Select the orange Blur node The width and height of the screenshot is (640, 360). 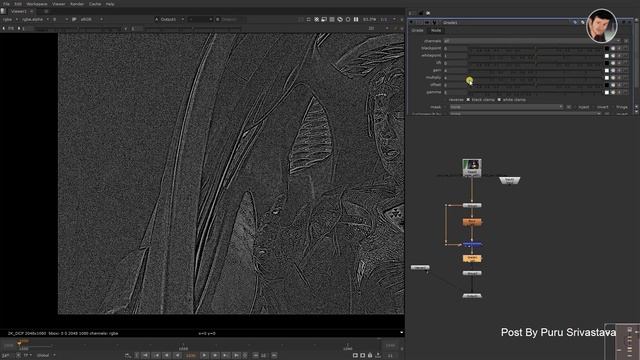click(472, 222)
